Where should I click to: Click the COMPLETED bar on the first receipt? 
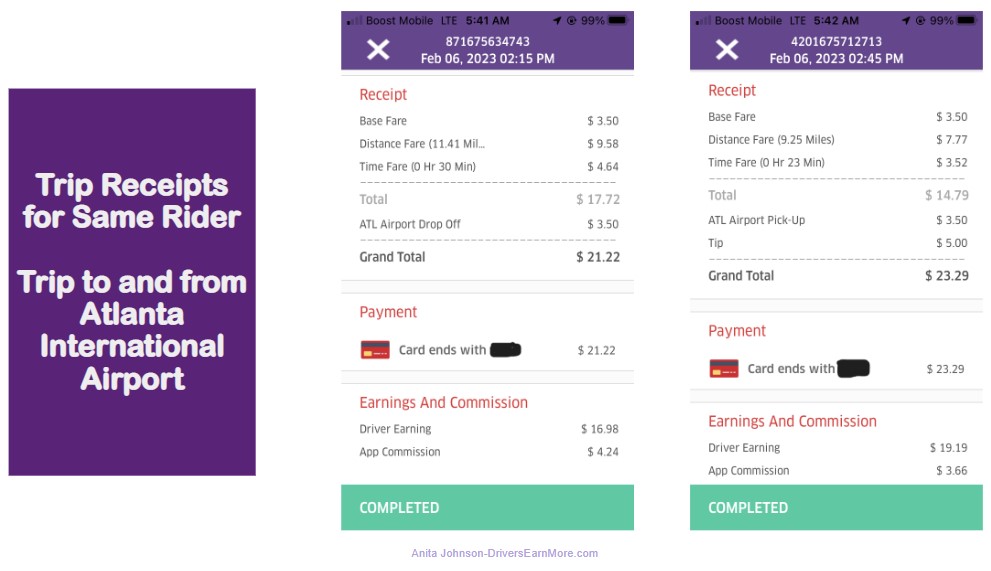(487, 507)
